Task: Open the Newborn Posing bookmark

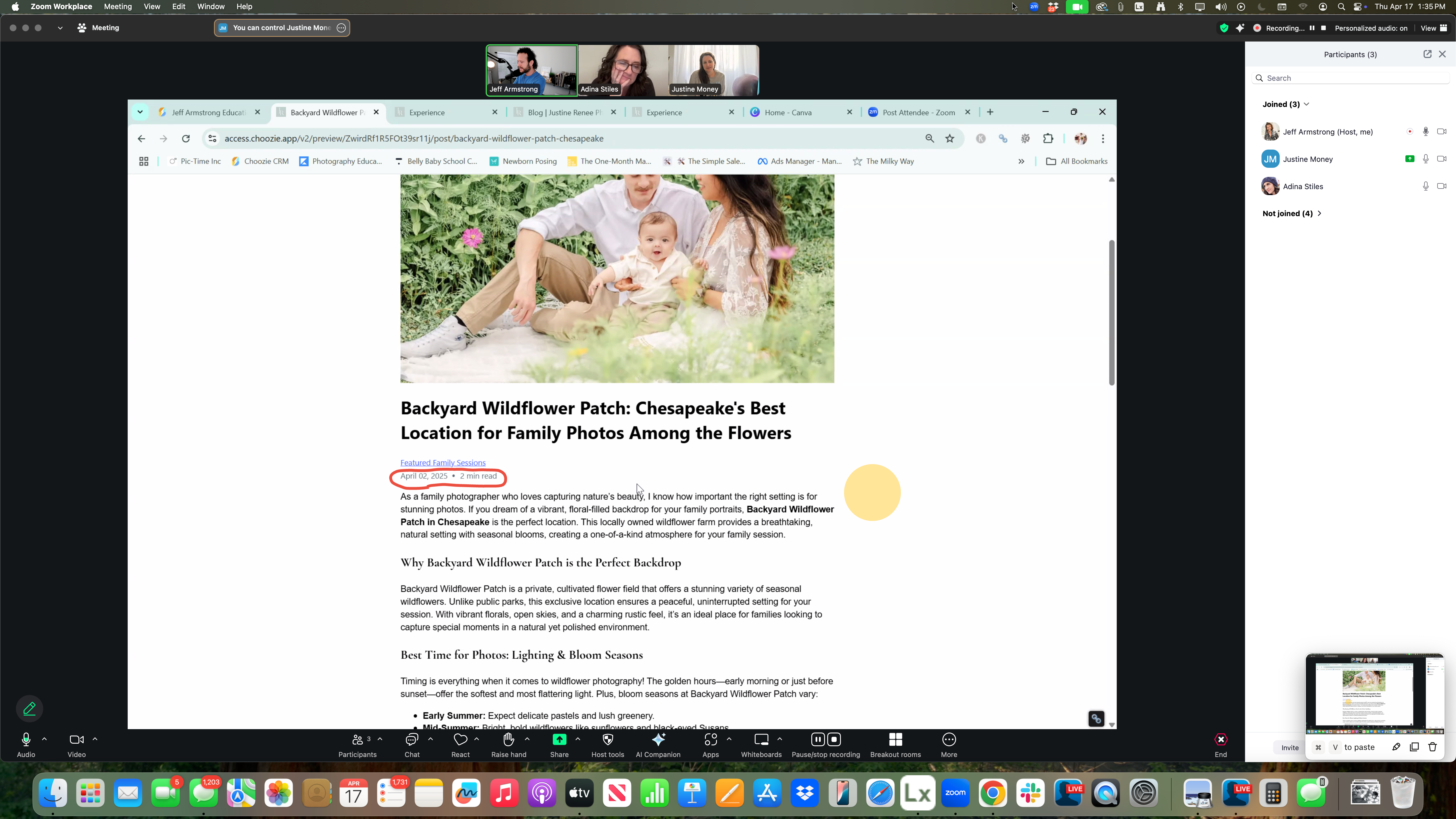Action: [523, 161]
